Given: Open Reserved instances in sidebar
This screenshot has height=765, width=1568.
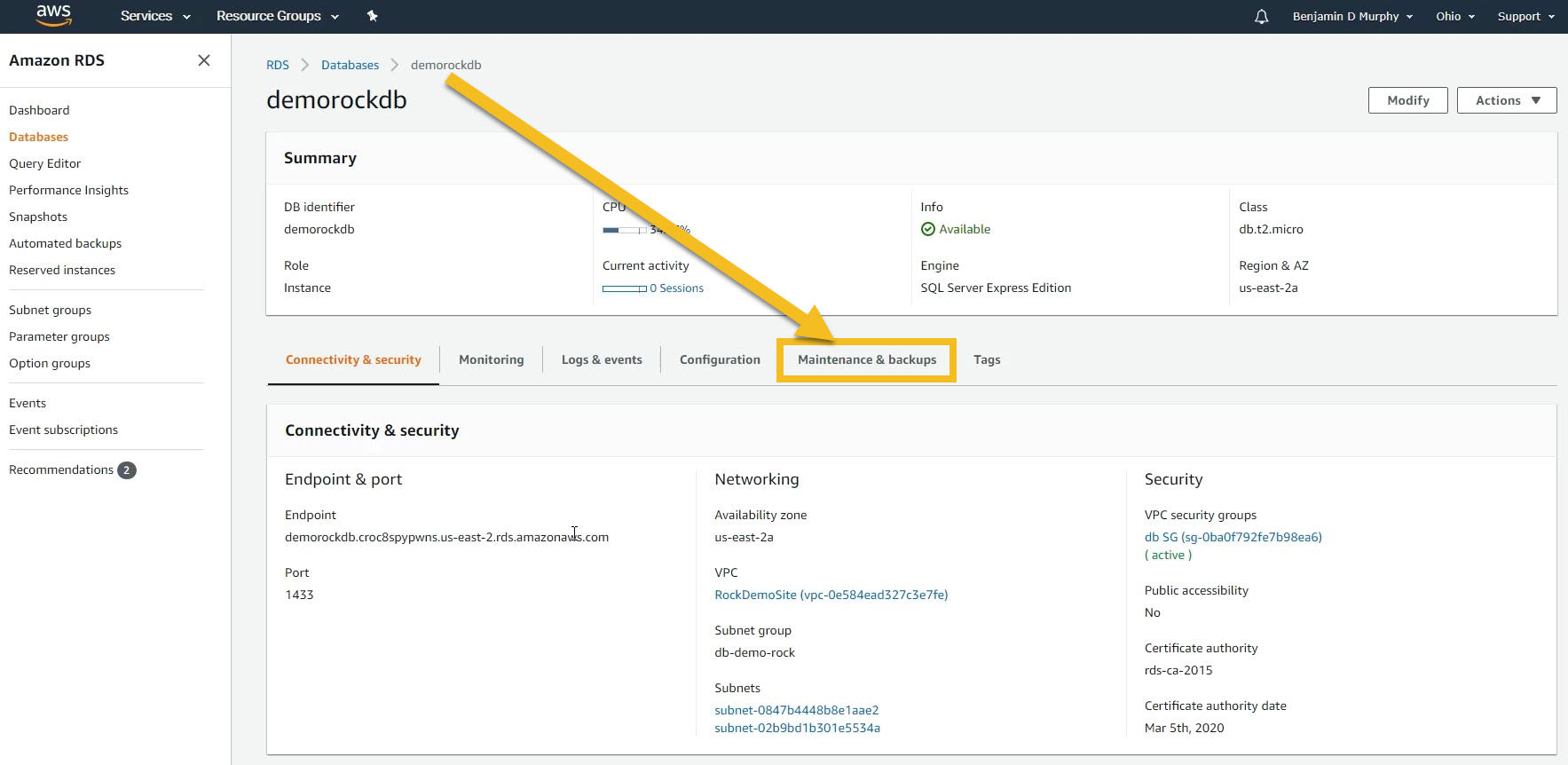Looking at the screenshot, I should point(62,270).
